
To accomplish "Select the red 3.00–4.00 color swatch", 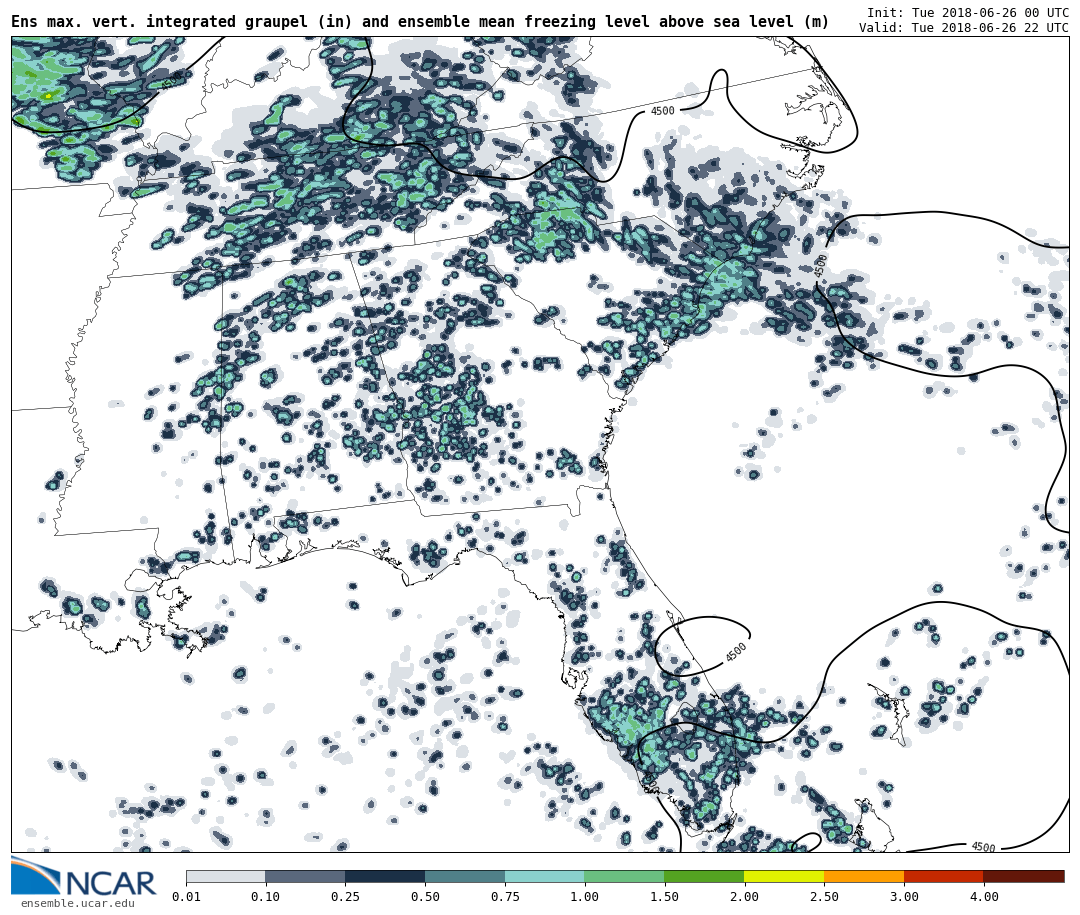I will (944, 876).
